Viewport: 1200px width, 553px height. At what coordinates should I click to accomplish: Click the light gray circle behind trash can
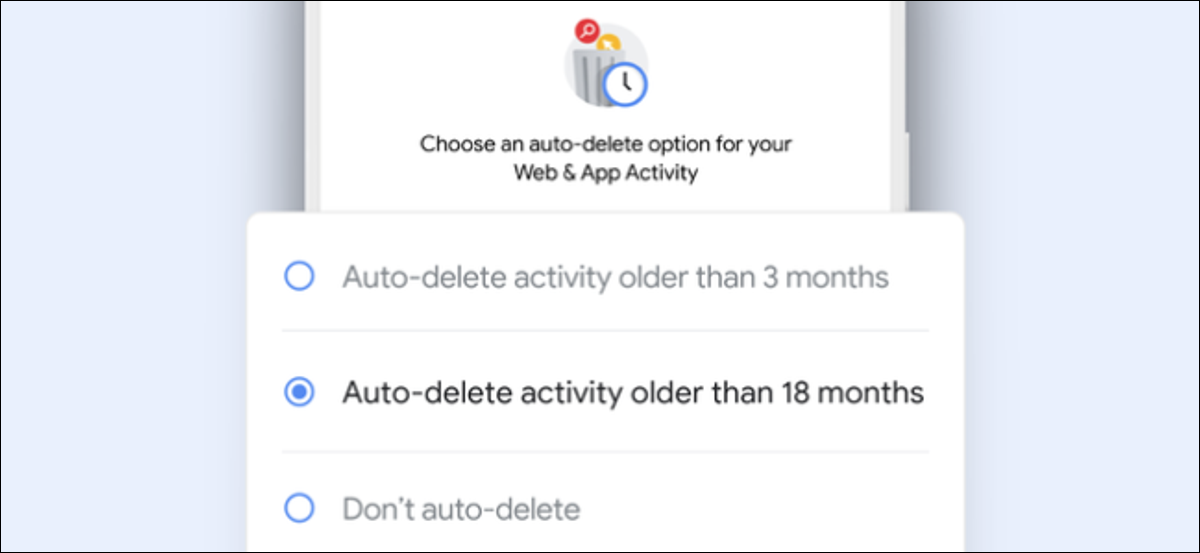605,65
